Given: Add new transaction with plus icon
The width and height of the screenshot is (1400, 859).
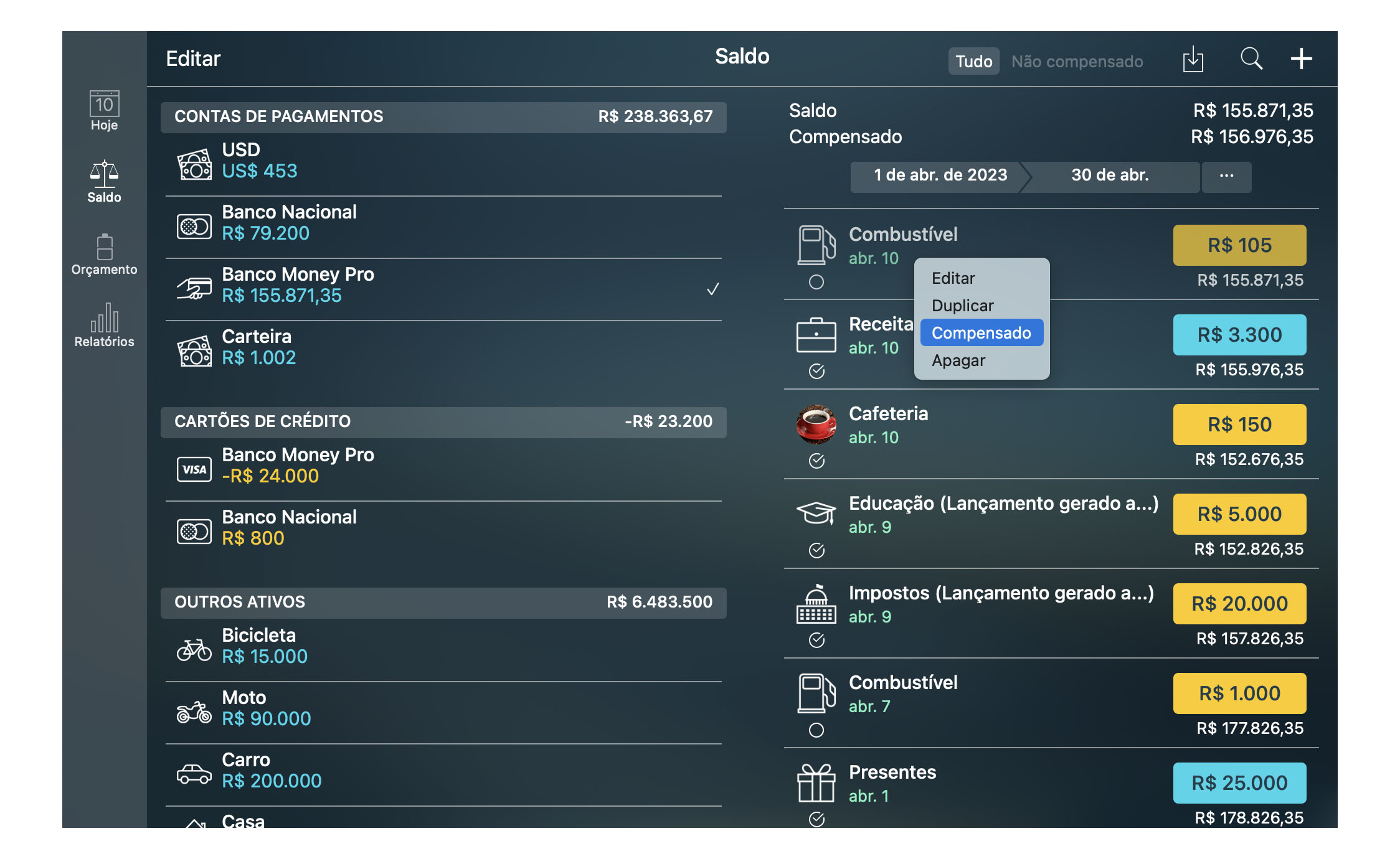Looking at the screenshot, I should (x=1301, y=59).
